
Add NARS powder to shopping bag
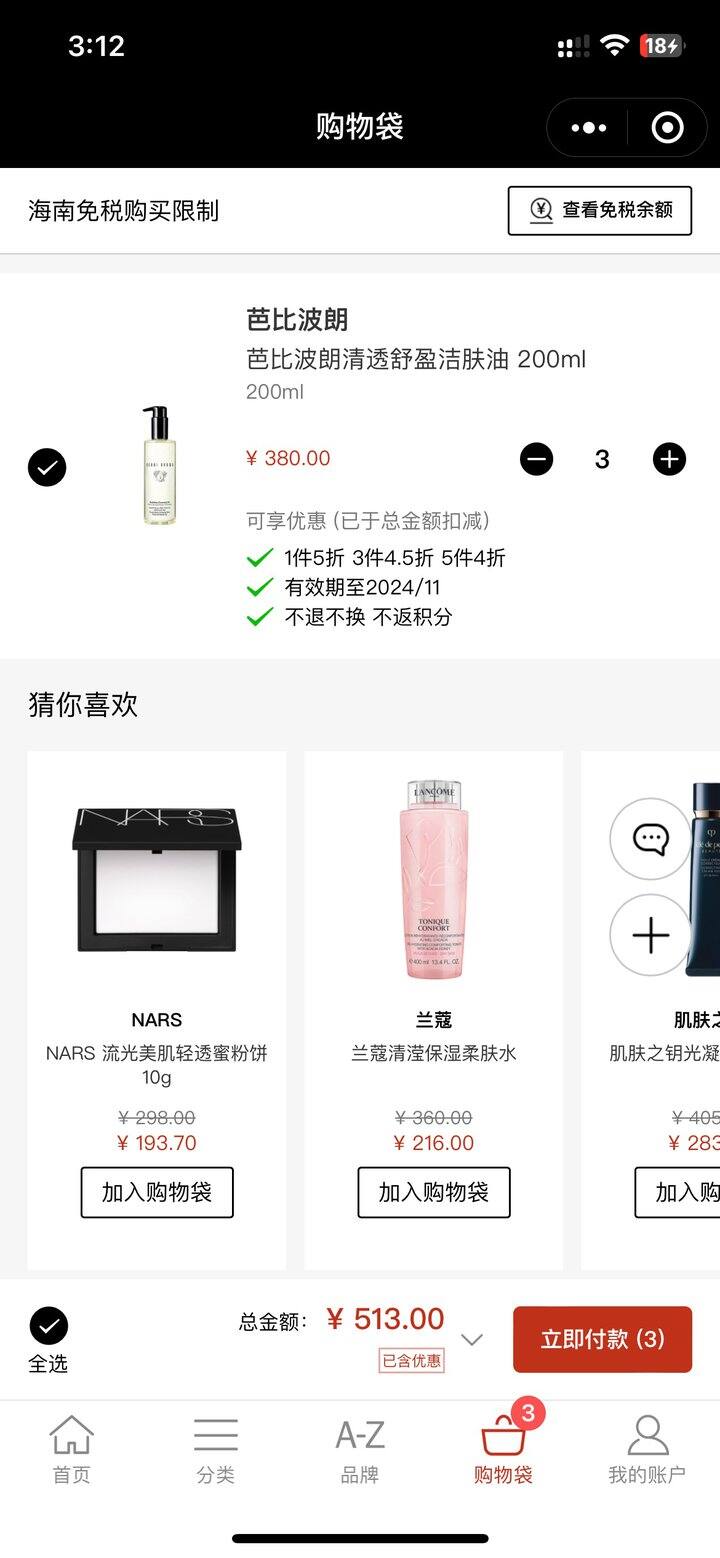click(x=157, y=1192)
